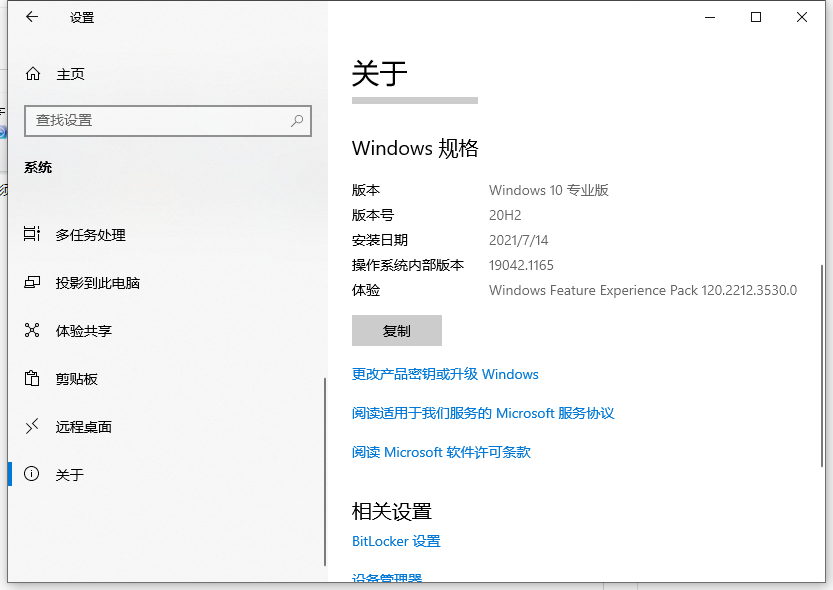Open the 多任务处理 settings page

pos(90,235)
